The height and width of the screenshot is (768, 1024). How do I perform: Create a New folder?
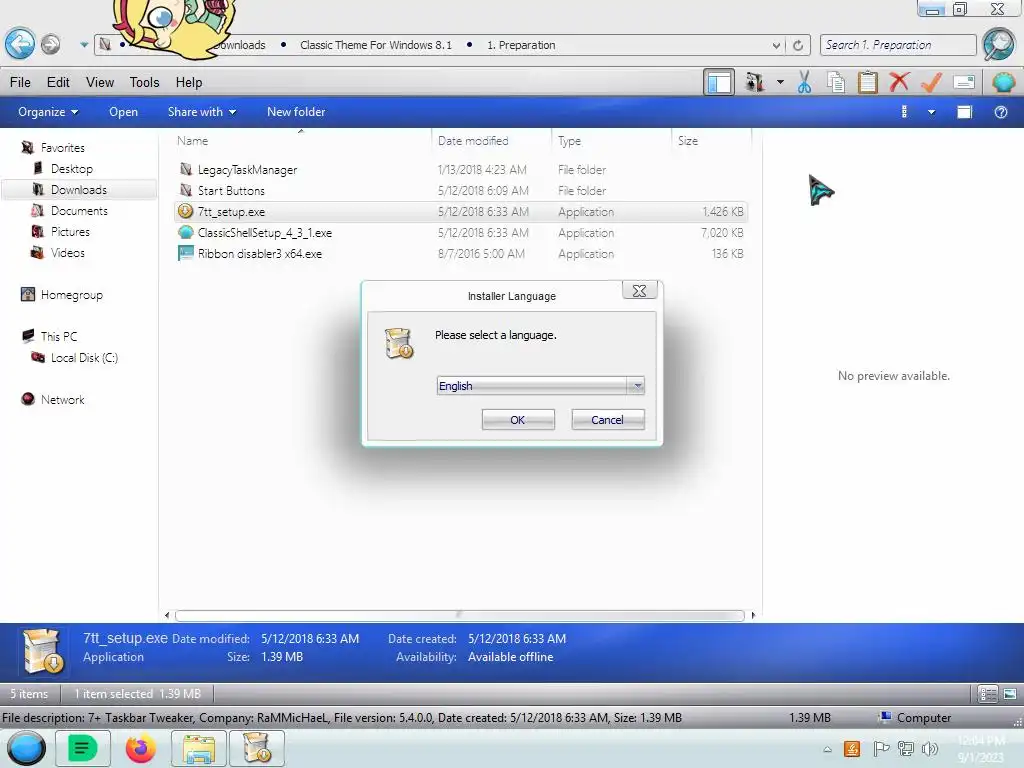coord(296,112)
